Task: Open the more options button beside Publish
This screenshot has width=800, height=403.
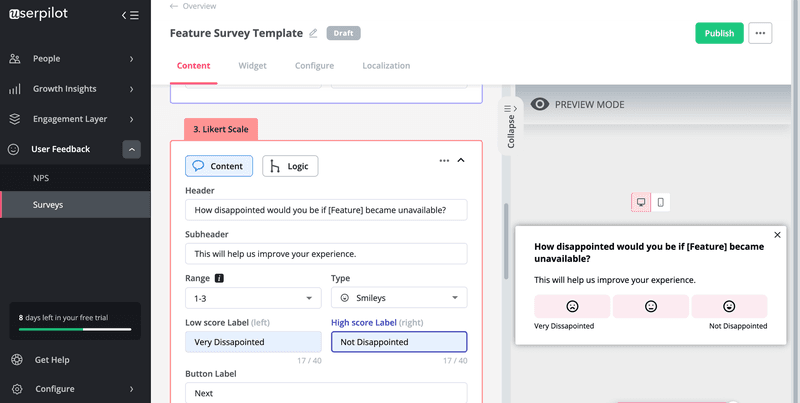Action: pos(760,33)
